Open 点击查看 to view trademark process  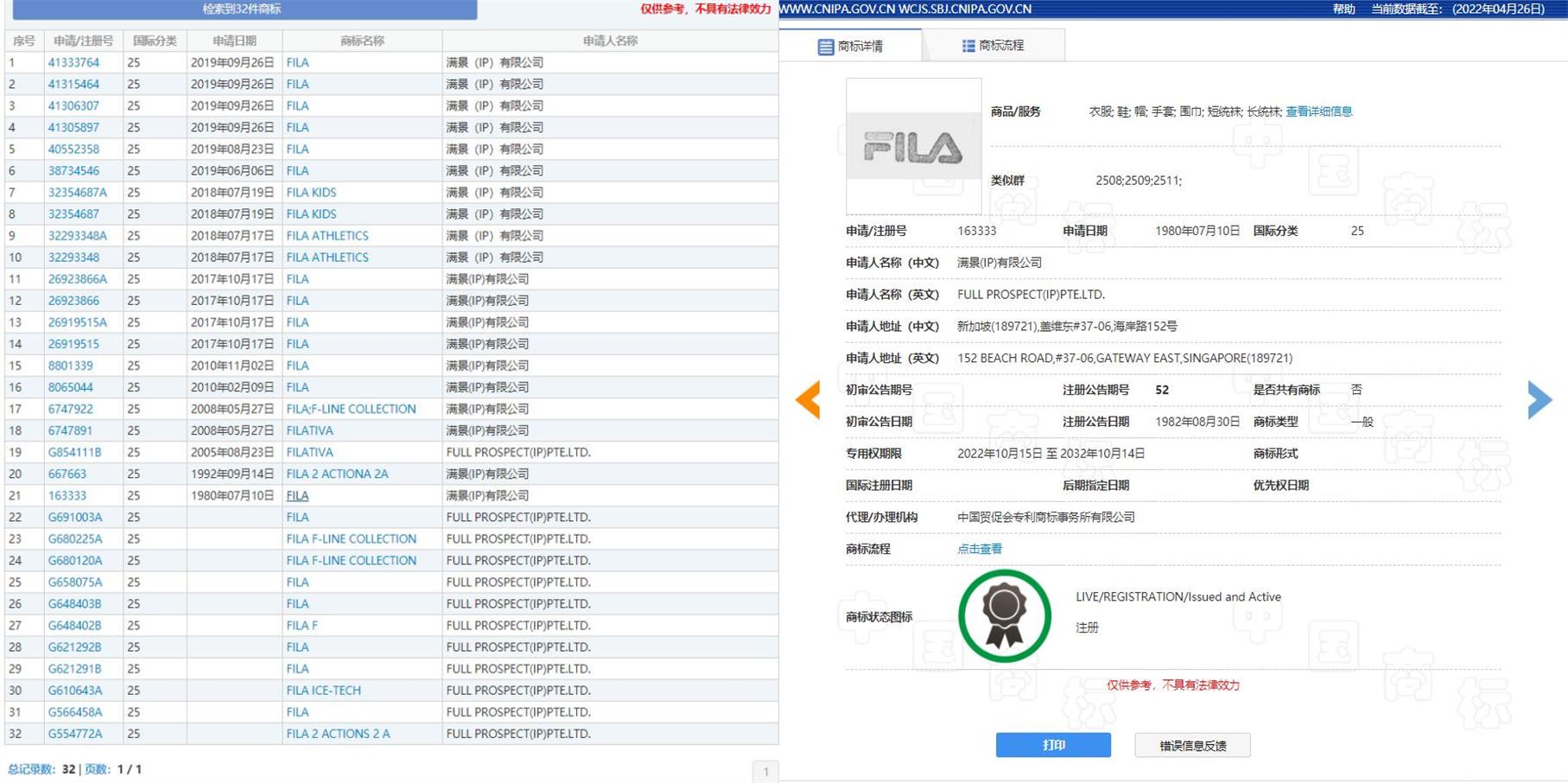979,548
